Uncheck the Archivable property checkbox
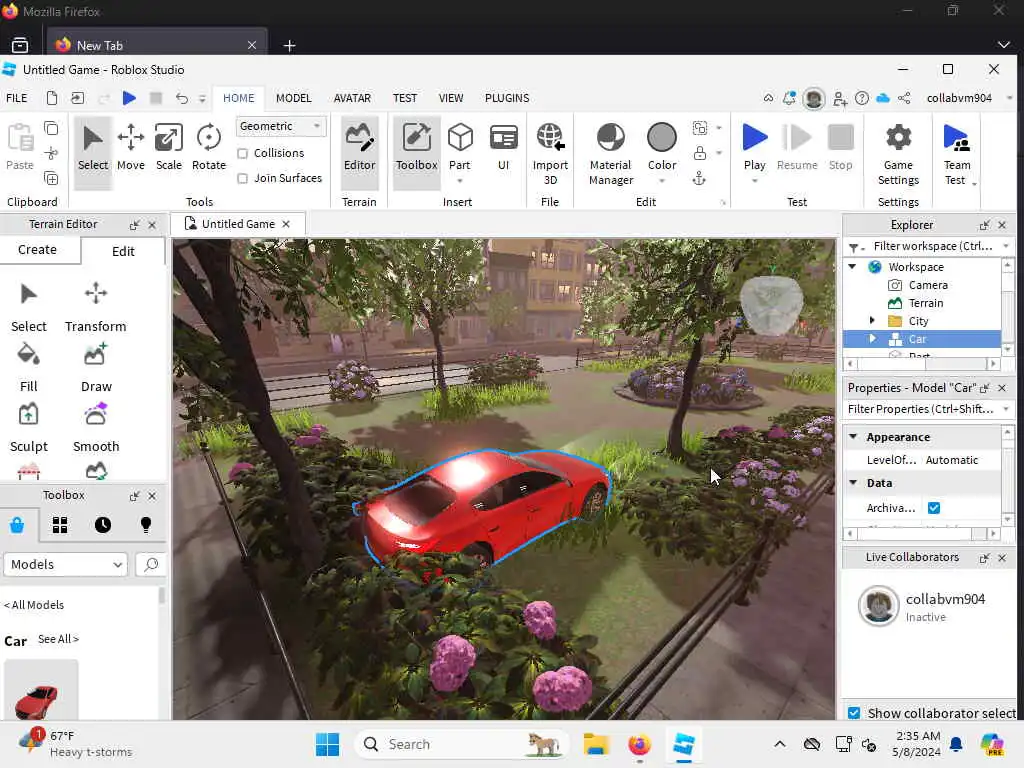The width and height of the screenshot is (1024, 768). tap(934, 508)
